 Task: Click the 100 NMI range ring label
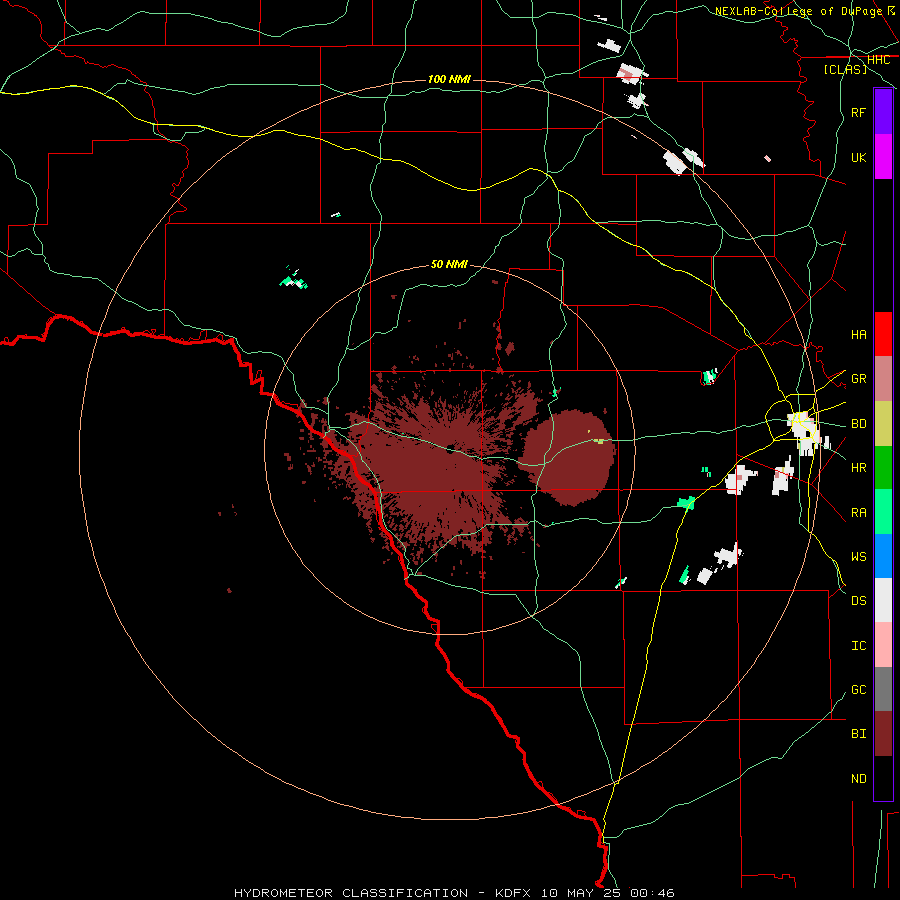click(x=449, y=79)
